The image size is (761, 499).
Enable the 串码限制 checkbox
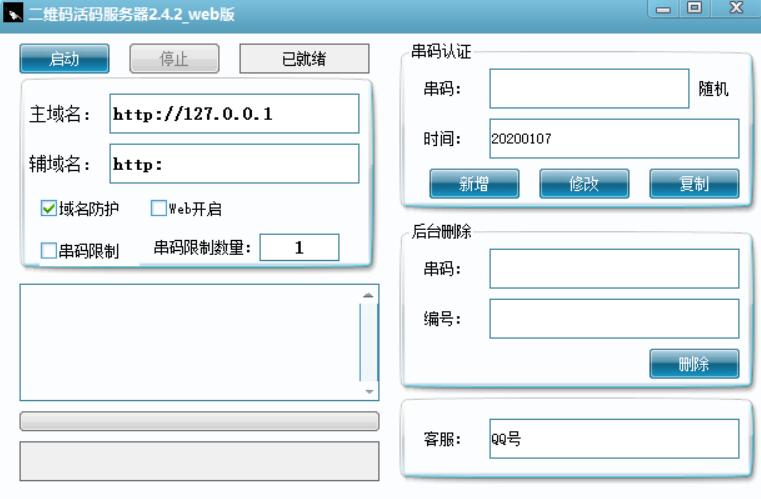pos(49,250)
